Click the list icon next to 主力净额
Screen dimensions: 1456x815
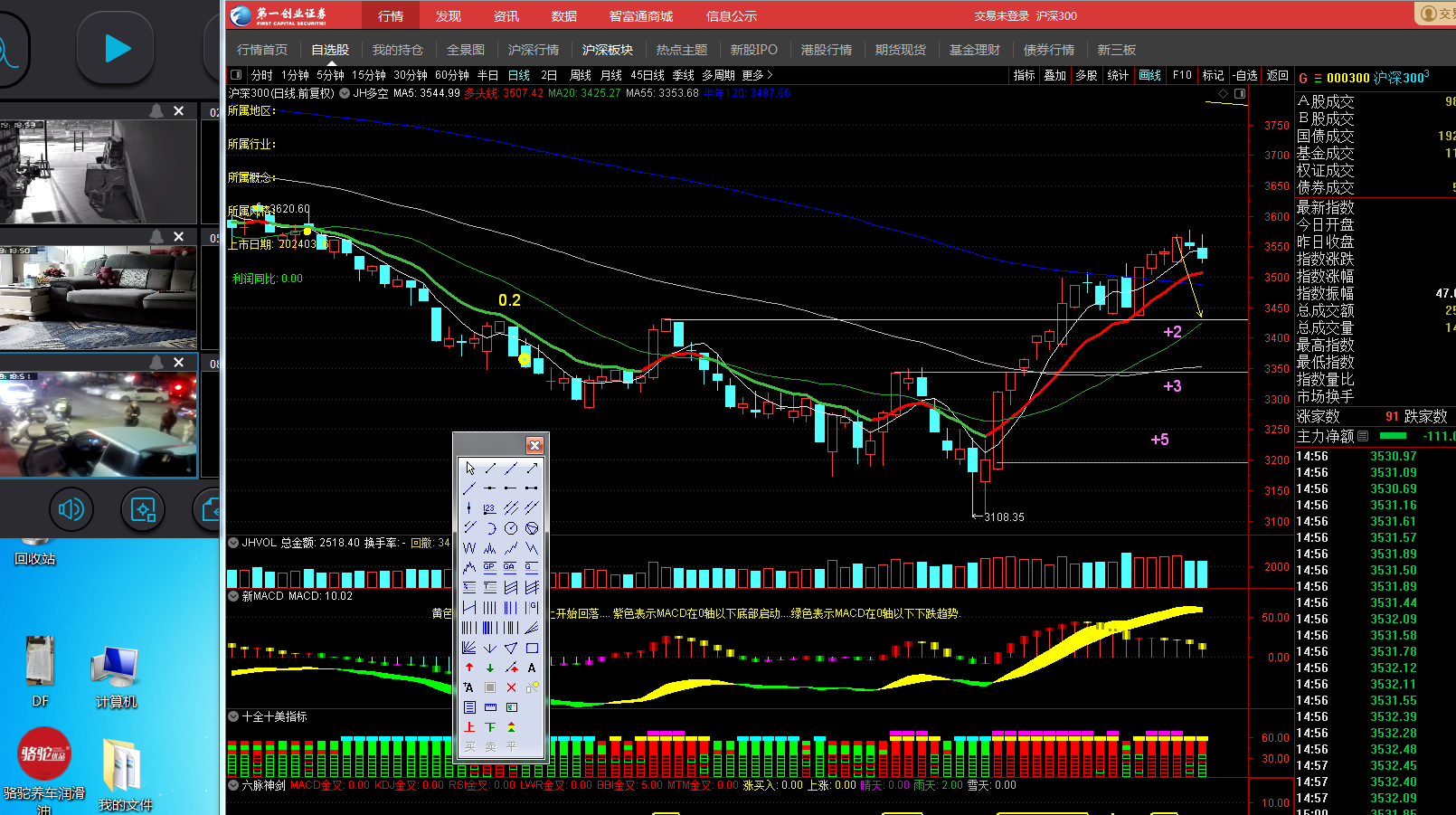click(x=1363, y=437)
